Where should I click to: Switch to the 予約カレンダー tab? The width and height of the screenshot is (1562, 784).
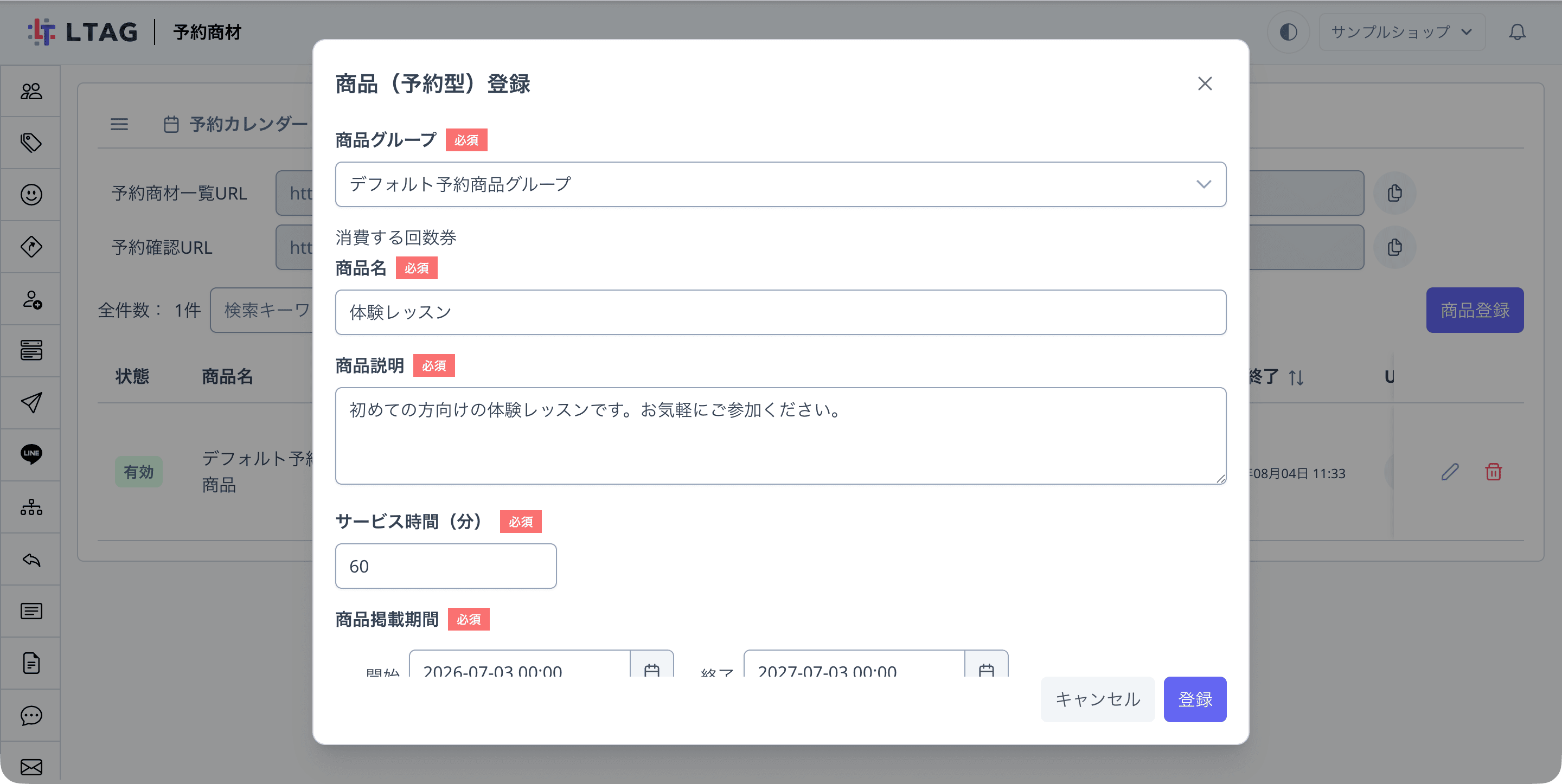(x=236, y=124)
